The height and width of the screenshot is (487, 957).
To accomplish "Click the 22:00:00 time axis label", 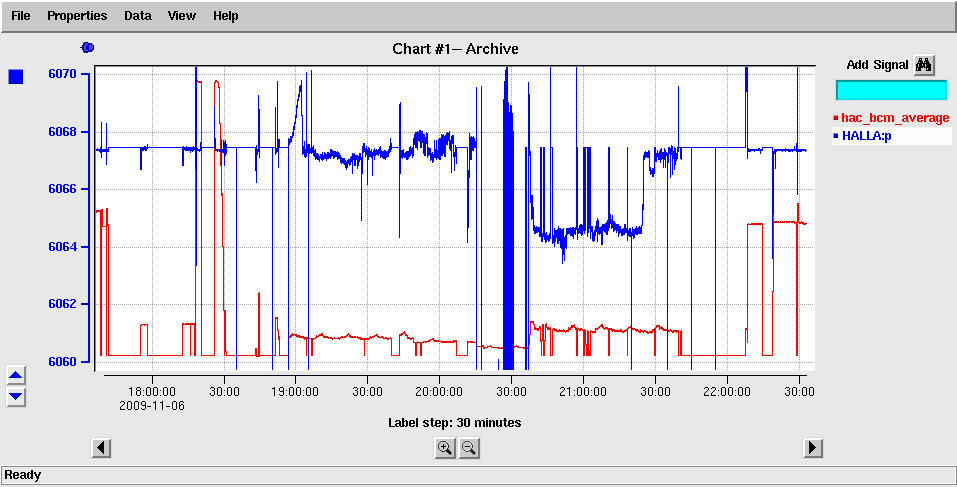I will tap(727, 392).
